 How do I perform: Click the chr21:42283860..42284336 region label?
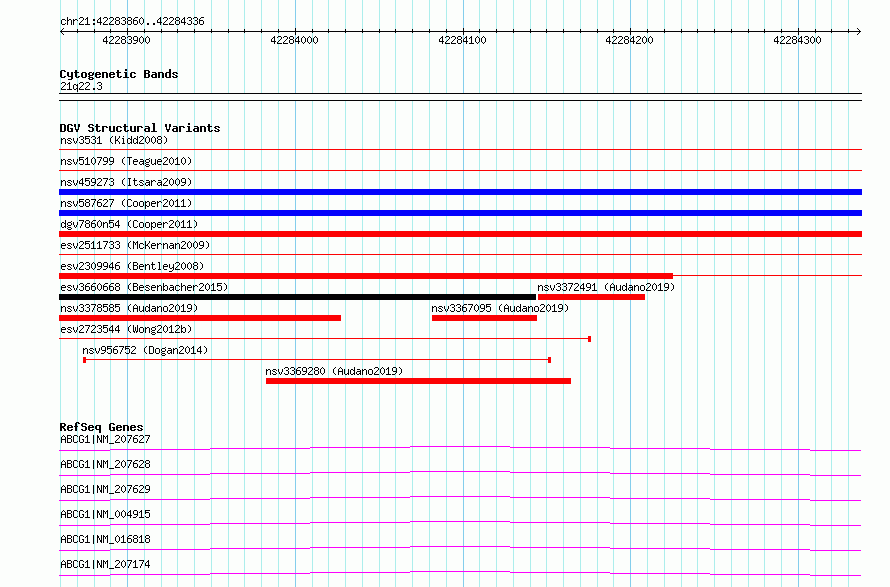[132, 22]
